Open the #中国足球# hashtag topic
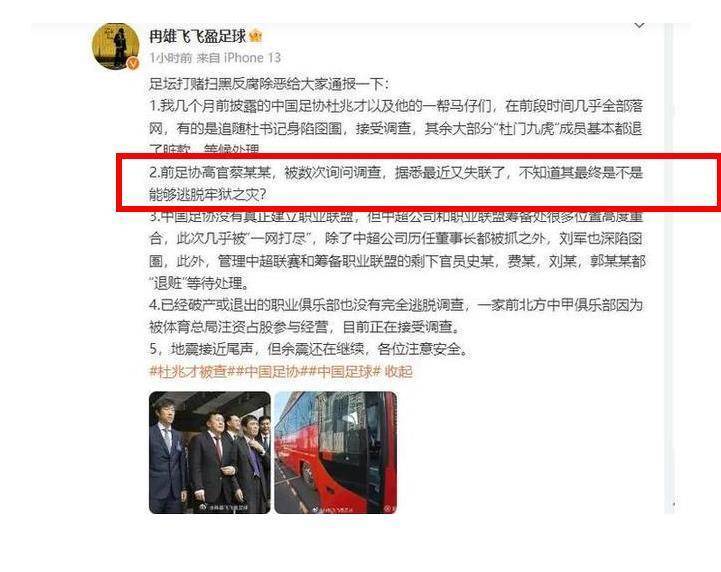721x572 pixels. point(345,371)
